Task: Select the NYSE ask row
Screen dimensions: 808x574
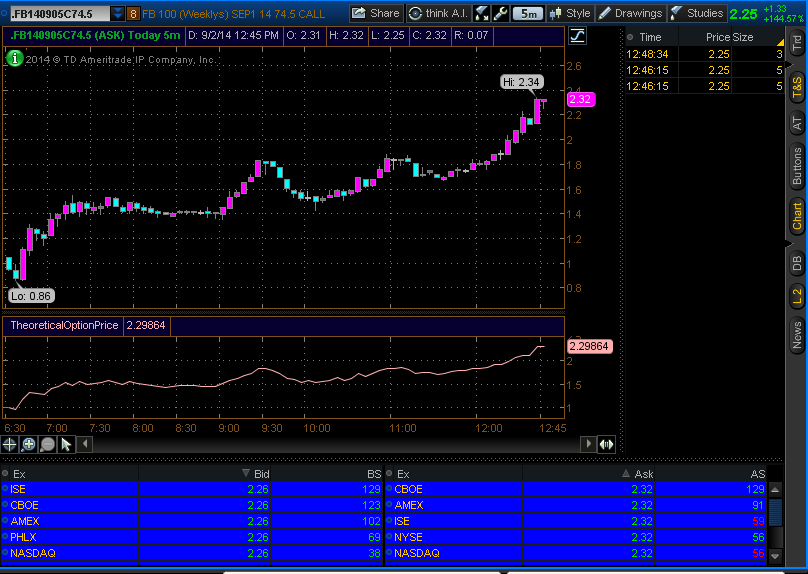Action: [576, 537]
